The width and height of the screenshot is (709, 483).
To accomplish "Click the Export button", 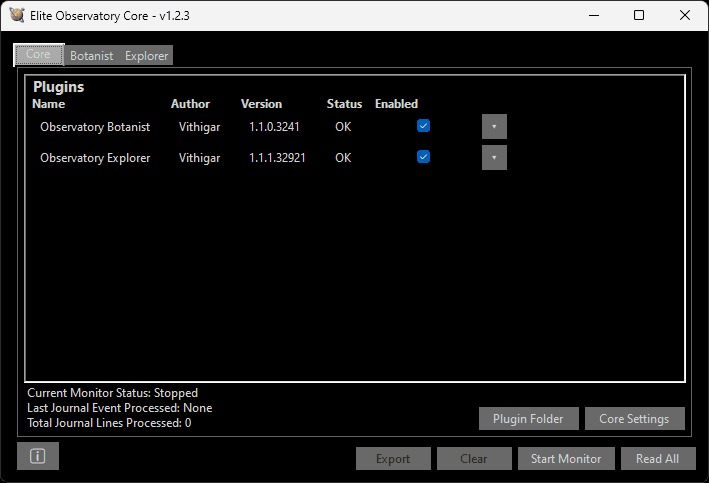I will (x=393, y=458).
